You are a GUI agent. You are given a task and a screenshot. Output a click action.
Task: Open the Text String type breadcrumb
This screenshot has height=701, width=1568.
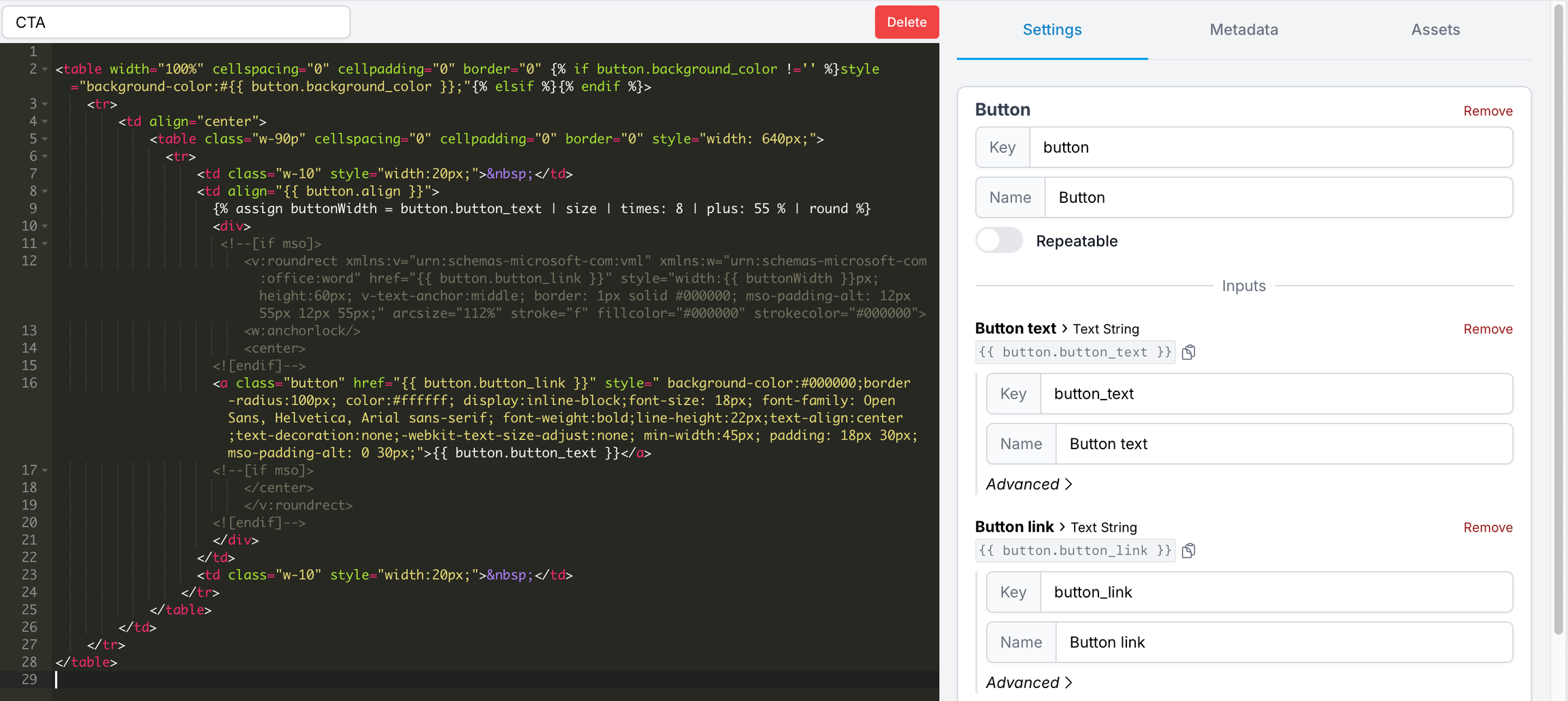(1105, 329)
